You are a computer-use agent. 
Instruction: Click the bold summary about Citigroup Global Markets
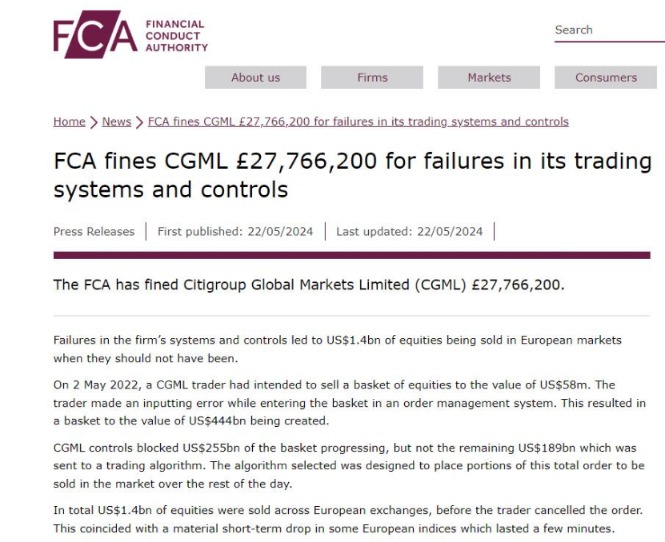309,285
